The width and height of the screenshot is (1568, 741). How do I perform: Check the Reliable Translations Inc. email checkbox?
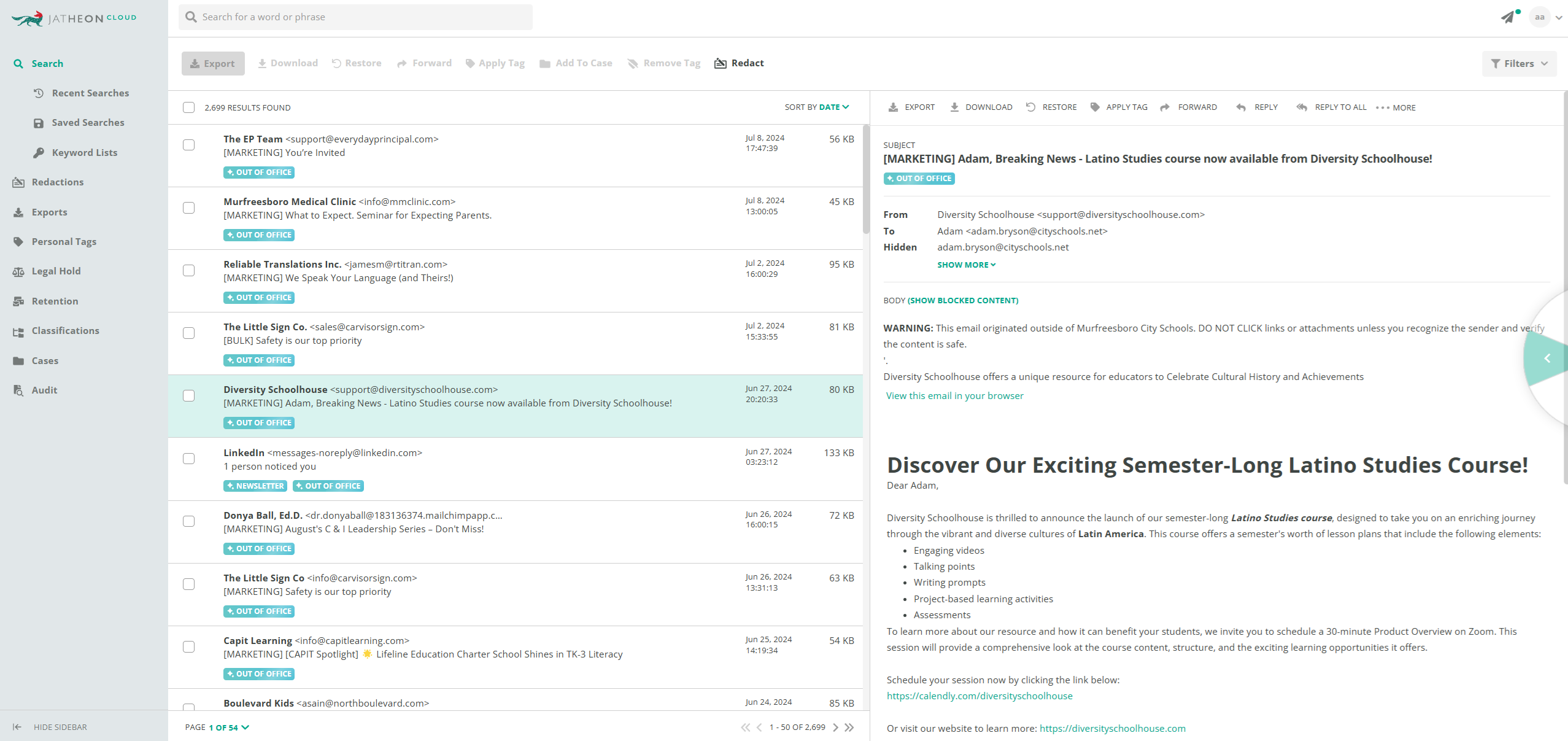[189, 271]
